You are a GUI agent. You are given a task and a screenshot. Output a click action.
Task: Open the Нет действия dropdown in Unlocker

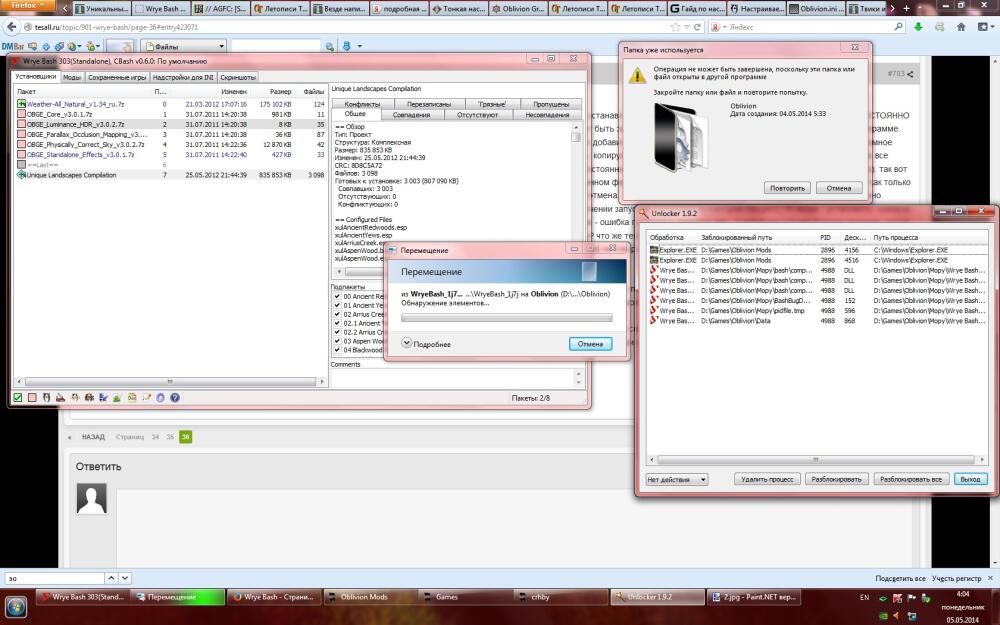point(677,479)
